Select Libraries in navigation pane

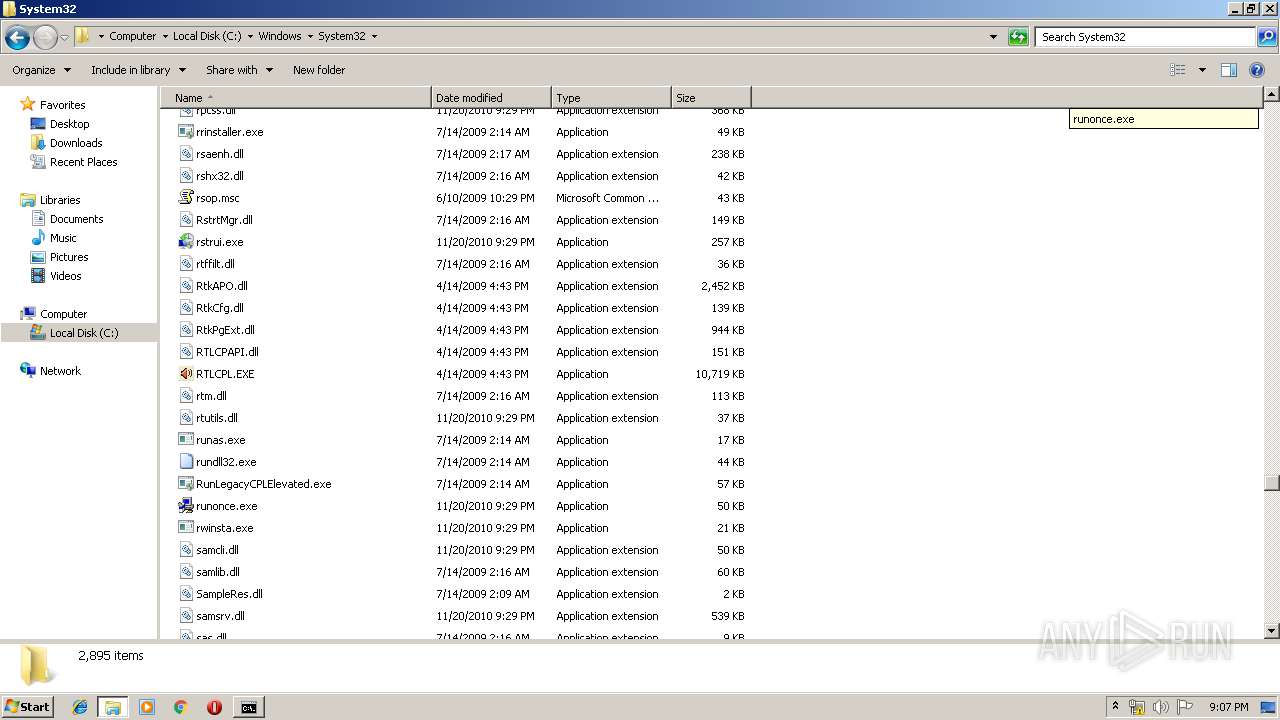[x=60, y=200]
